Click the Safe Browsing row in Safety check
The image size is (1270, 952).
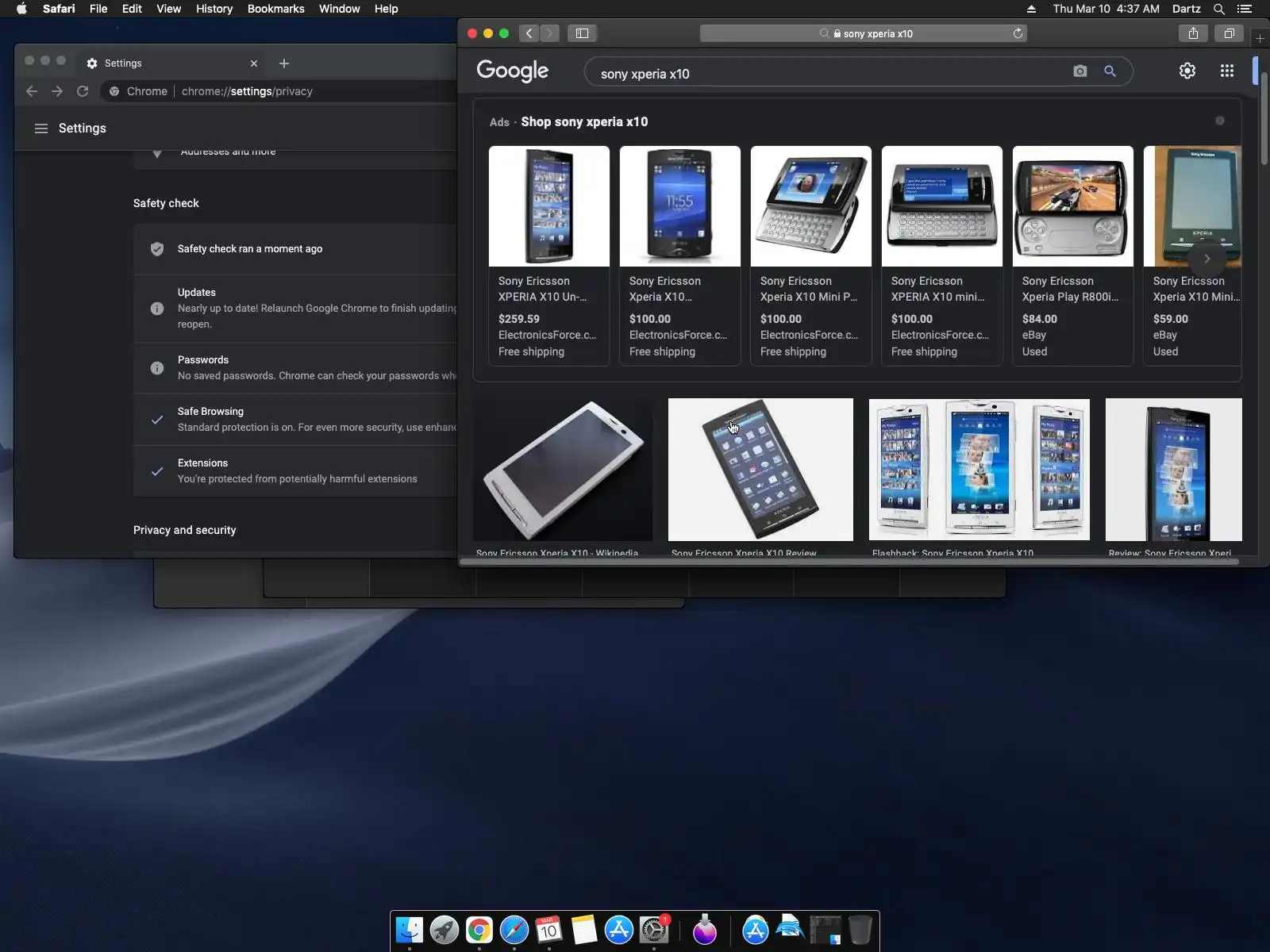295,420
